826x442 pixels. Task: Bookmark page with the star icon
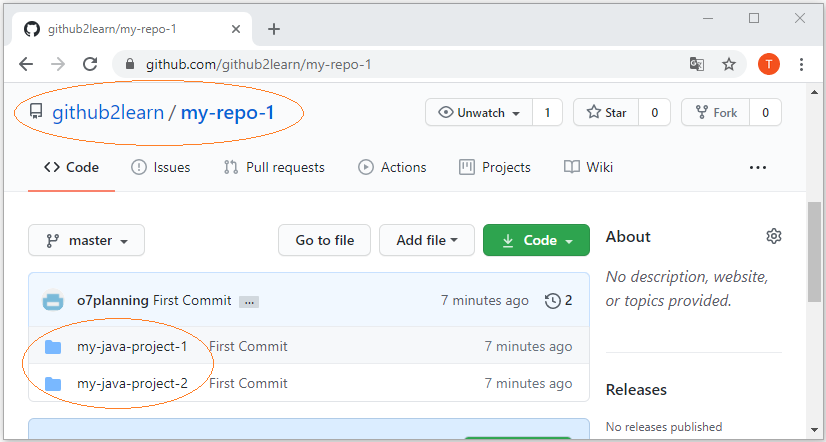(x=729, y=64)
